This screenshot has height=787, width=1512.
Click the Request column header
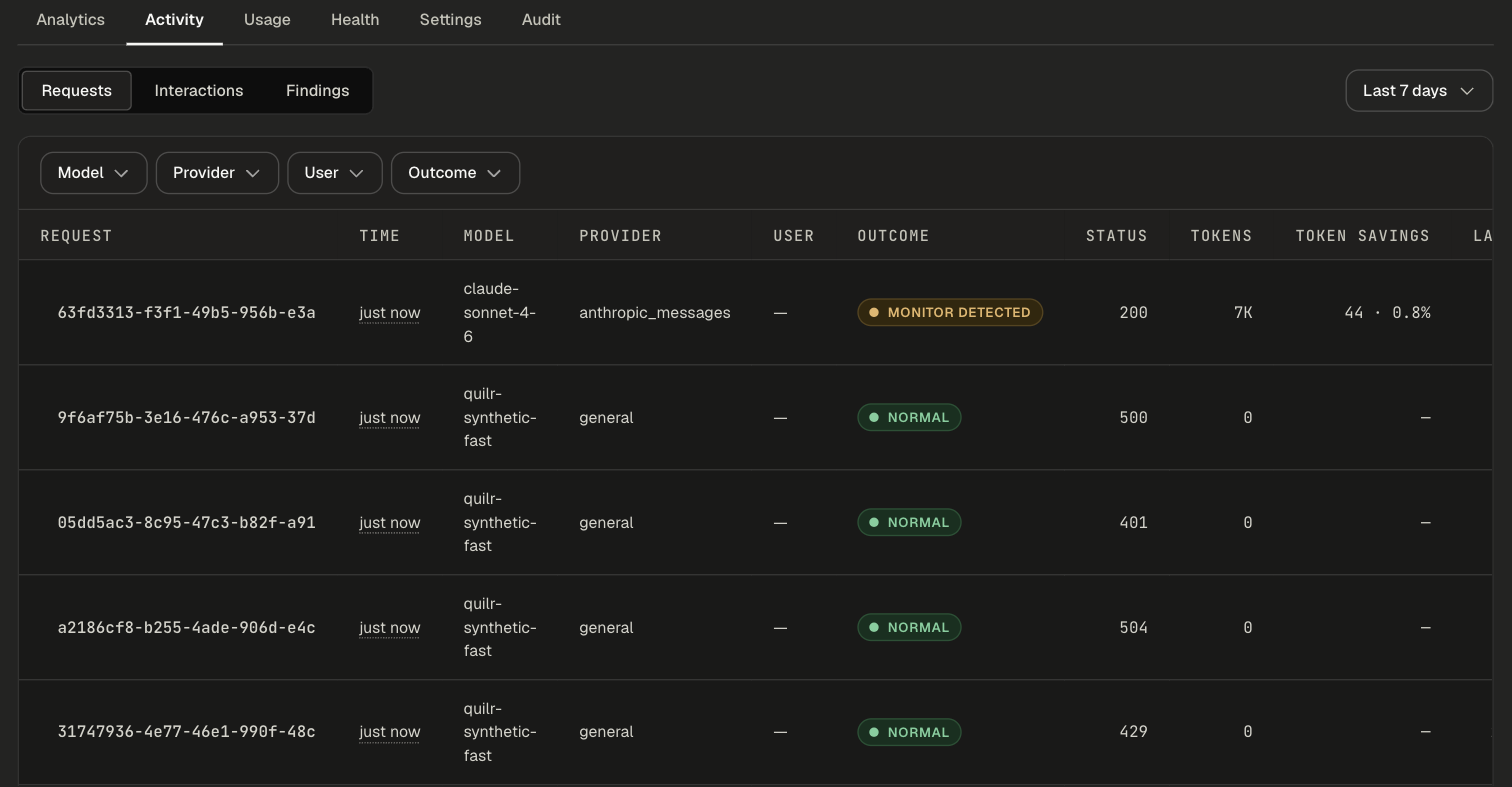(x=76, y=236)
